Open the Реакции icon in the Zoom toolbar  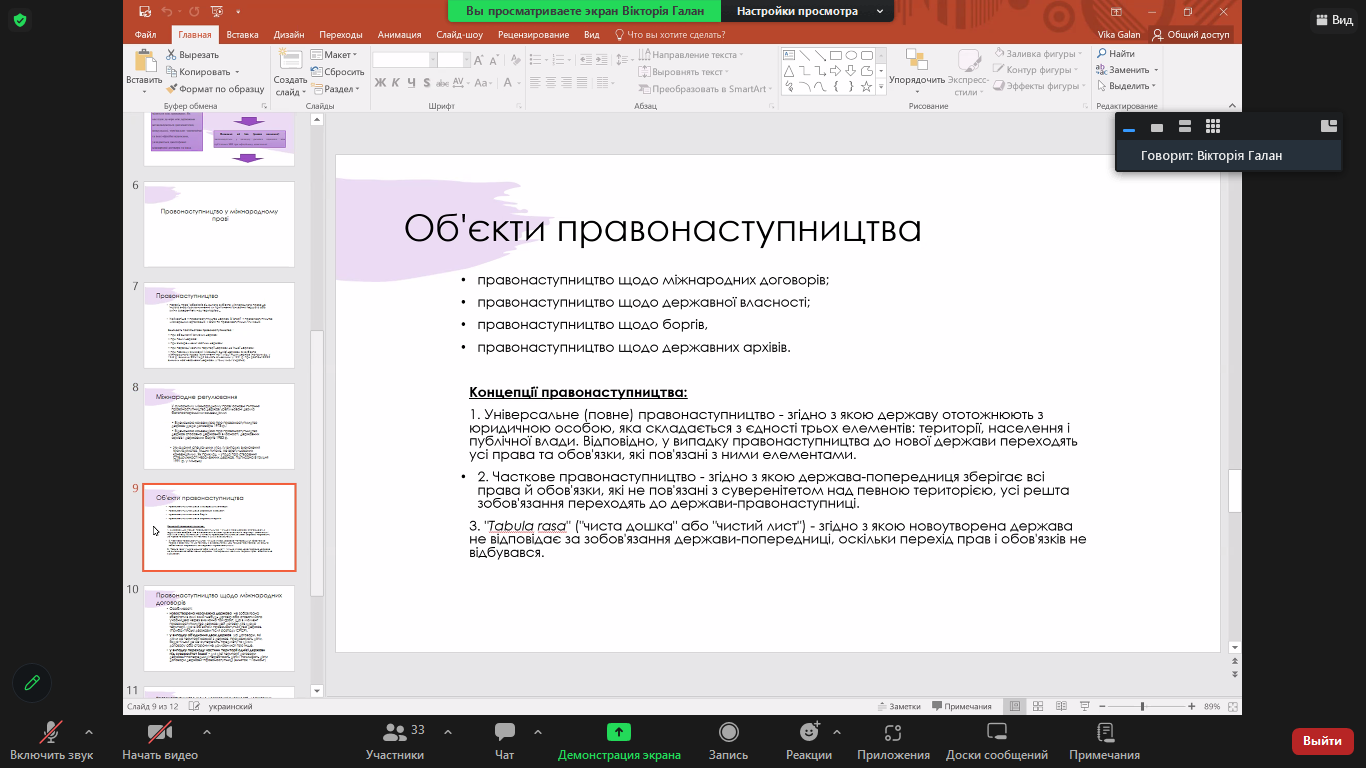(807, 734)
